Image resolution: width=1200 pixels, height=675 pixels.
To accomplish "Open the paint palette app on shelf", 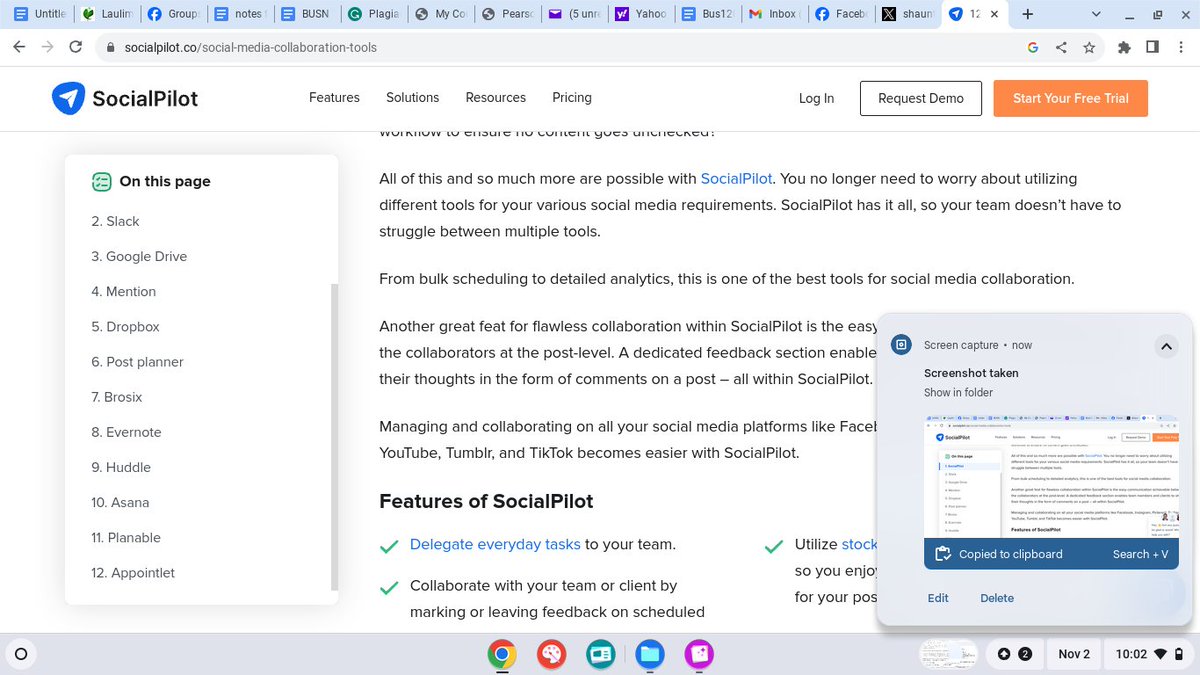I will [551, 654].
